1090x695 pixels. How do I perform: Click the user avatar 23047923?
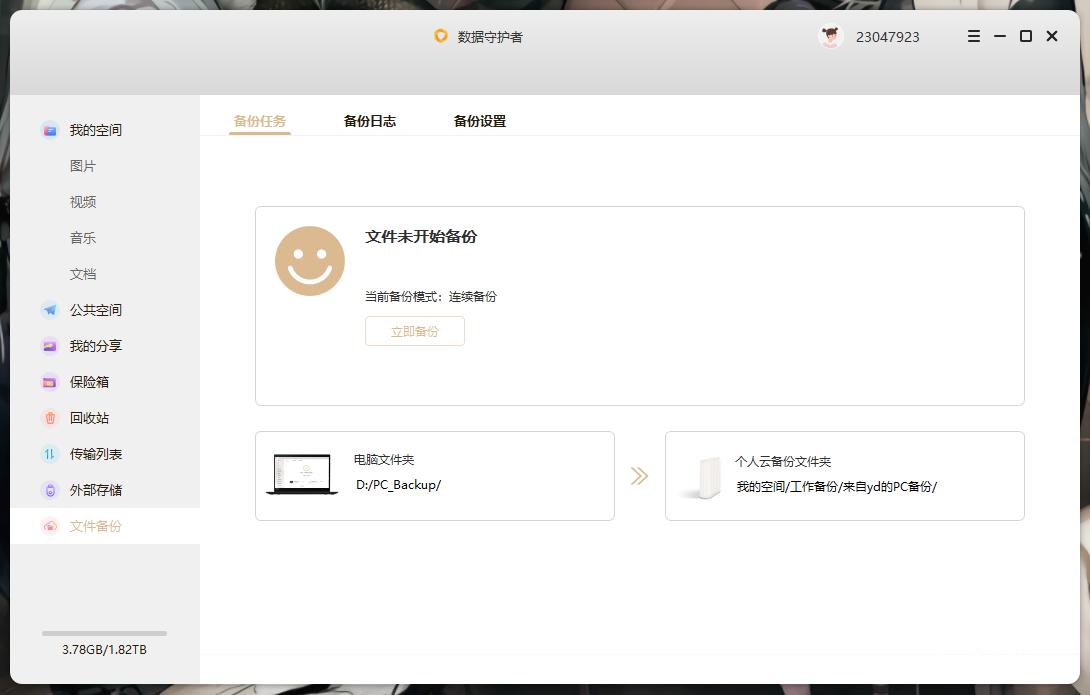pyautogui.click(x=830, y=36)
